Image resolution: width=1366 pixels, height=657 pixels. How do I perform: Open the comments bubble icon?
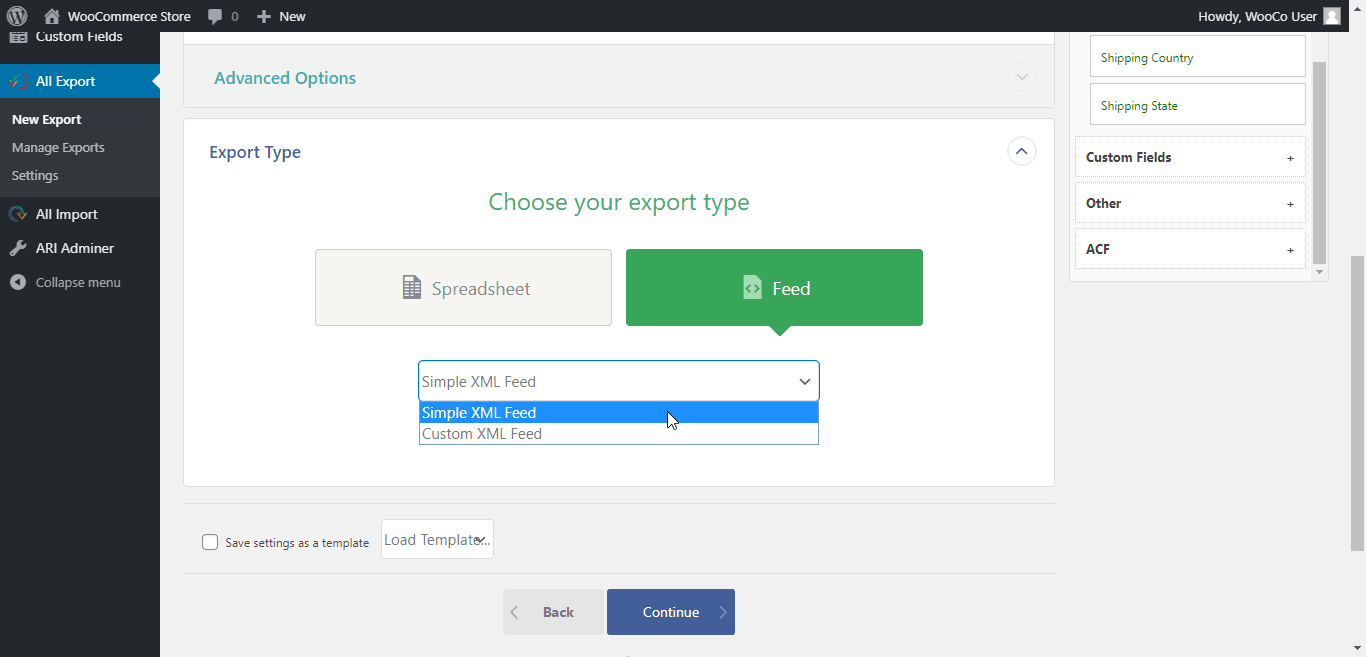pyautogui.click(x=215, y=17)
